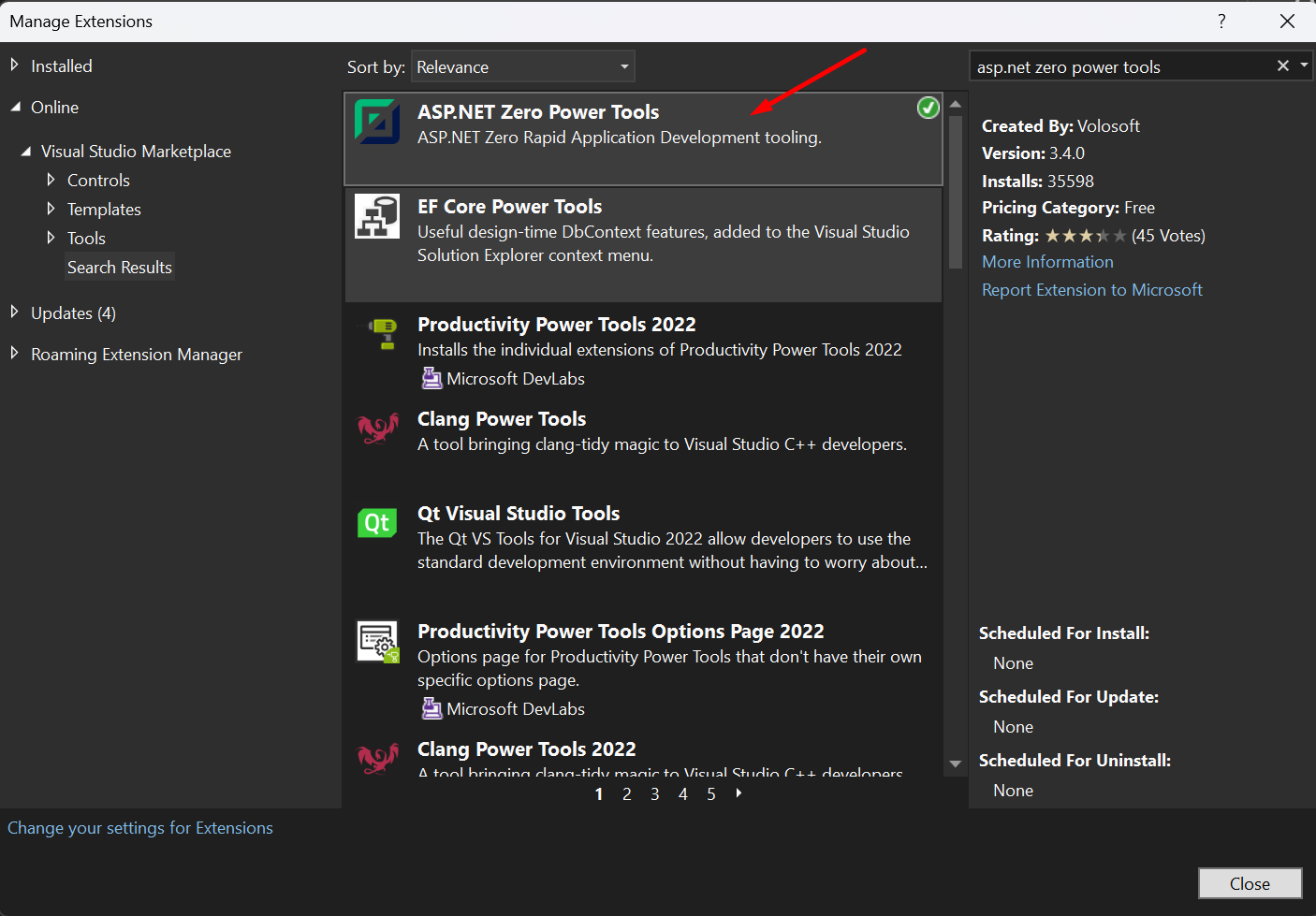Click Microsoft DevLabs text under Options Page 2022

(x=516, y=709)
